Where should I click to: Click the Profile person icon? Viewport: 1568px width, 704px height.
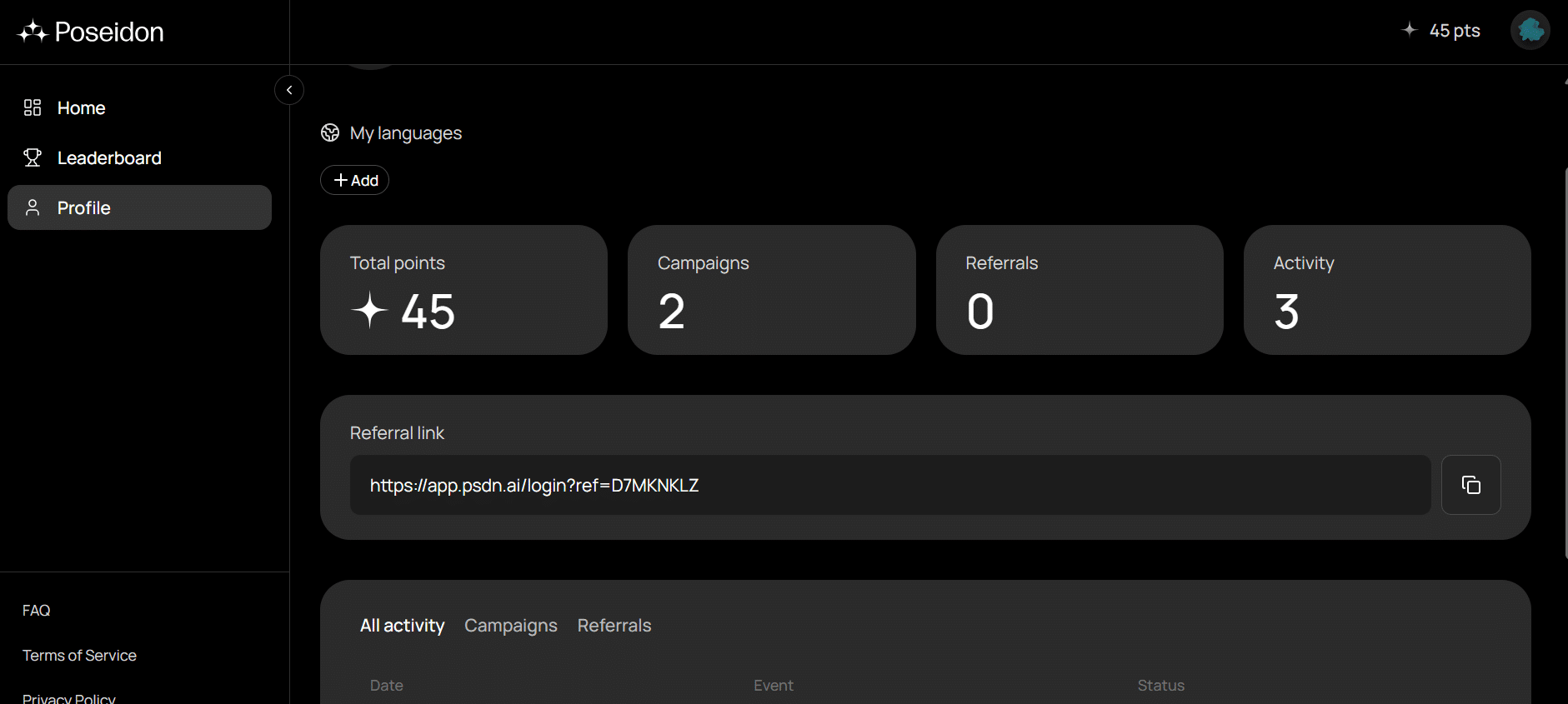point(33,207)
